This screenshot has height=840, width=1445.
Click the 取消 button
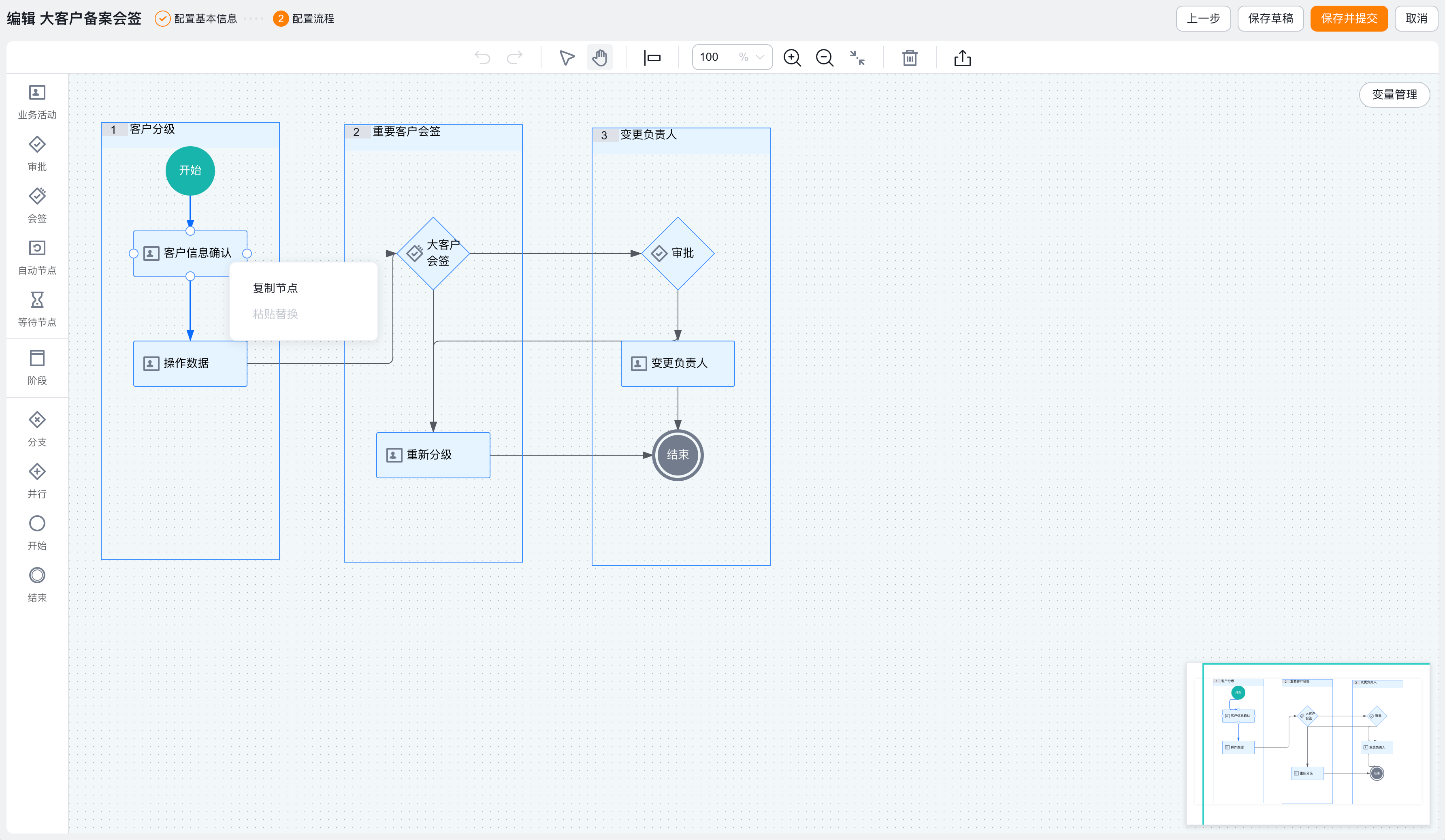(x=1416, y=19)
